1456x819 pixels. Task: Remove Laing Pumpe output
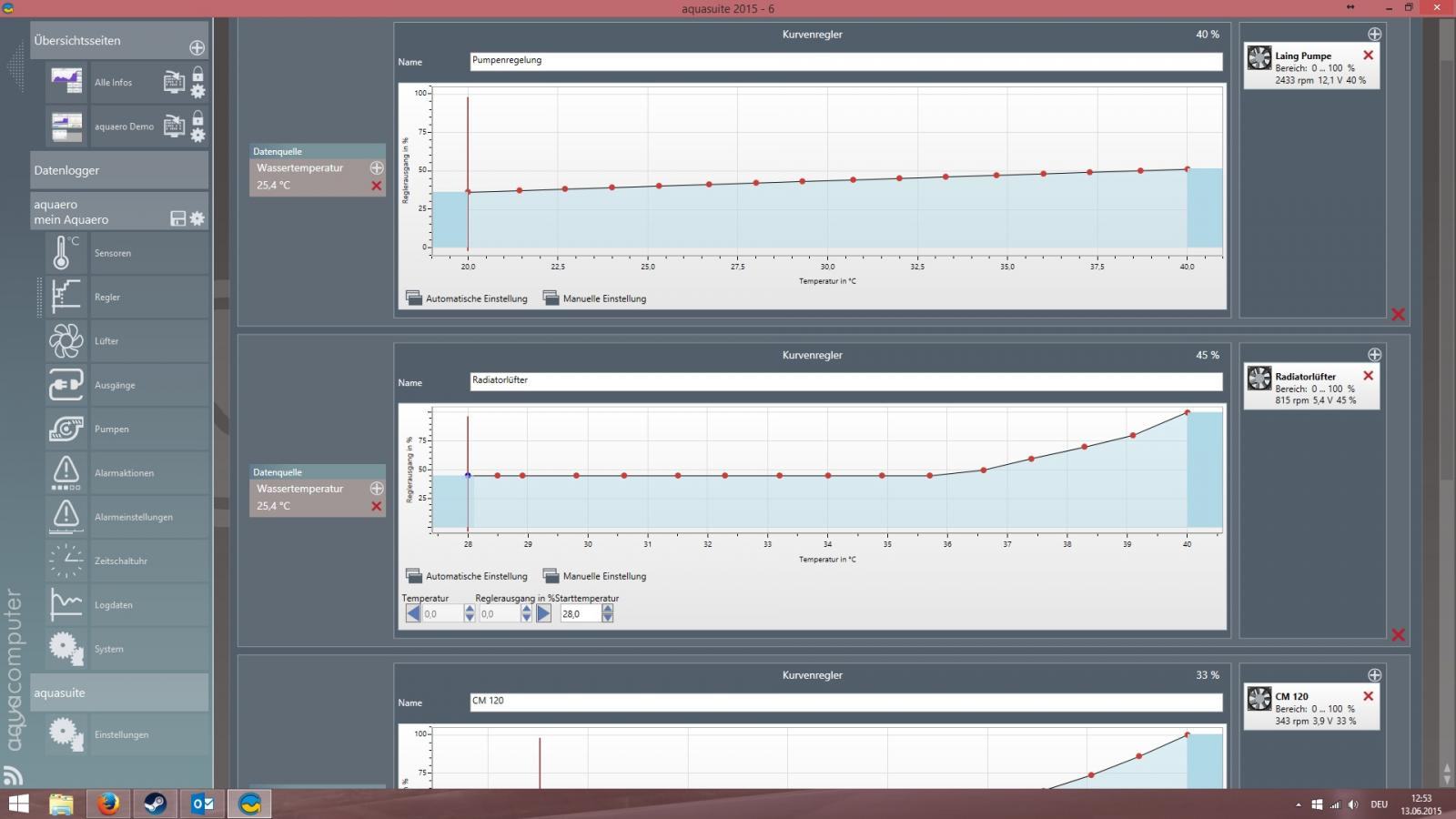click(1368, 56)
